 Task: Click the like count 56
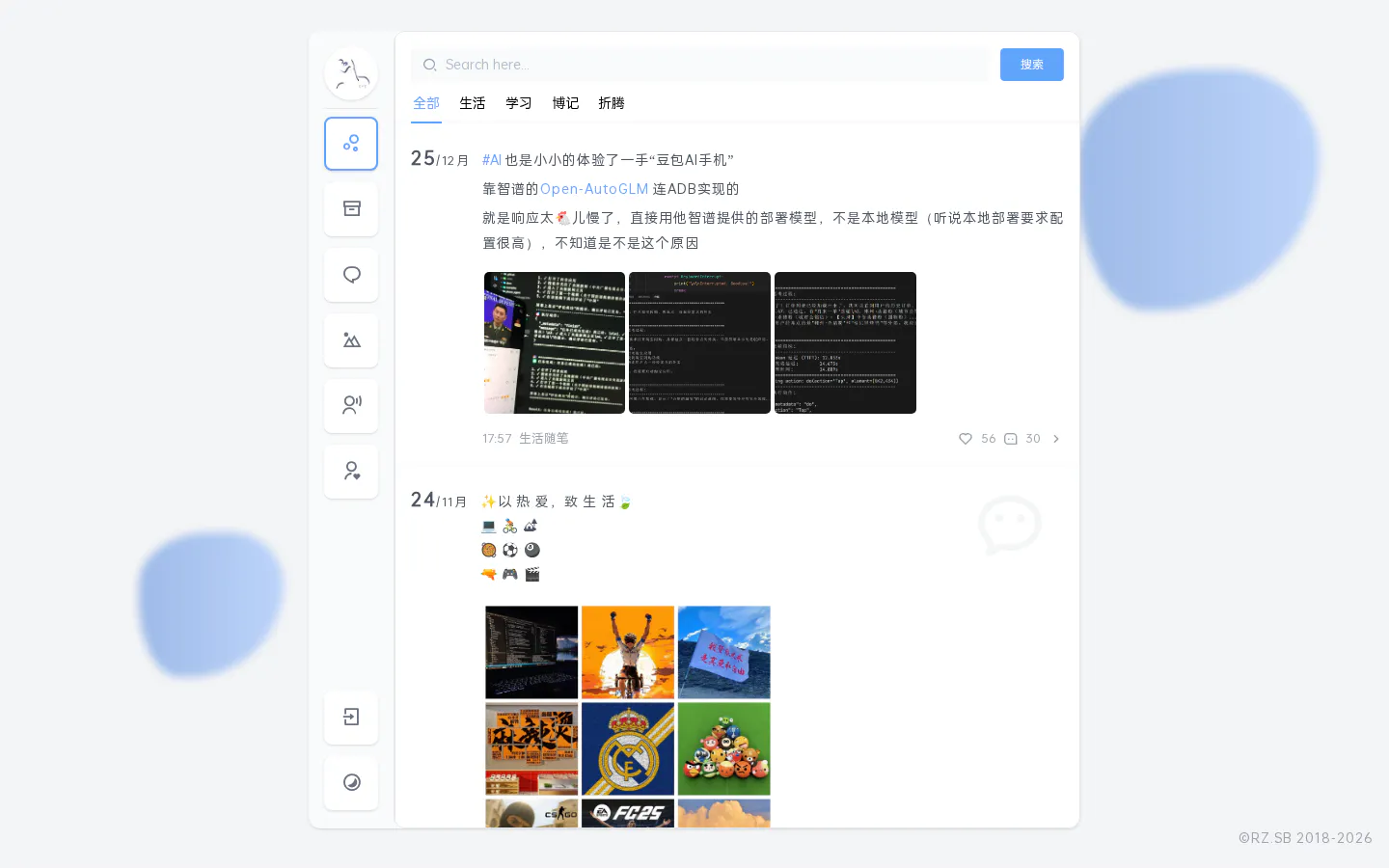tap(989, 439)
